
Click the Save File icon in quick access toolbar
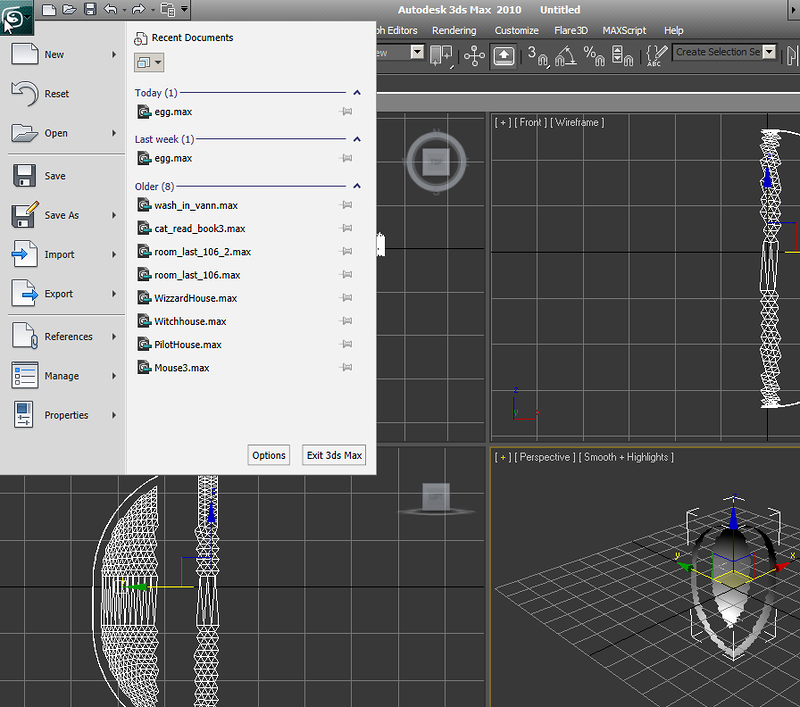(90, 10)
